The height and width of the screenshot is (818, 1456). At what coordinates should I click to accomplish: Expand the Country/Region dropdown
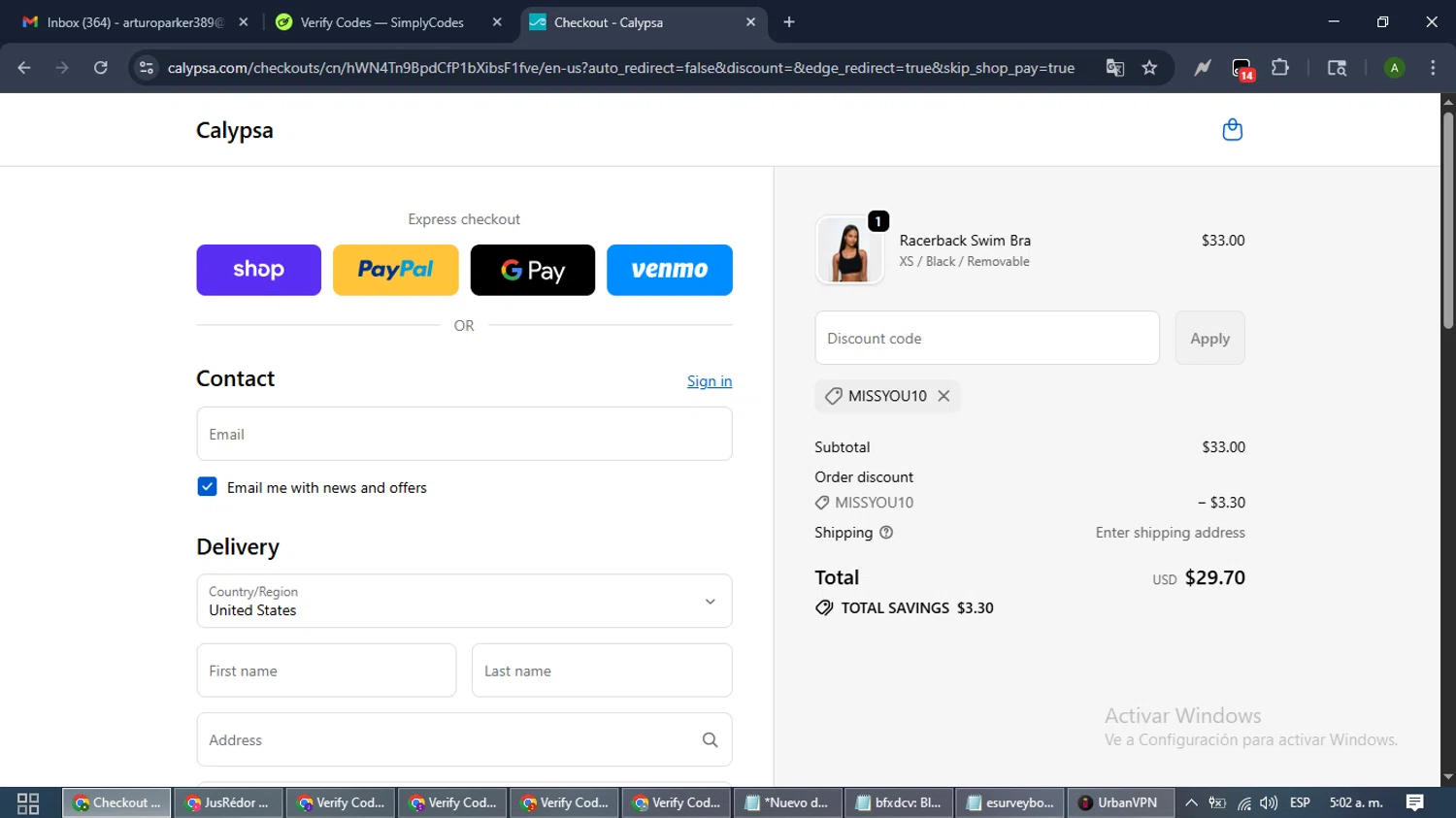[464, 602]
